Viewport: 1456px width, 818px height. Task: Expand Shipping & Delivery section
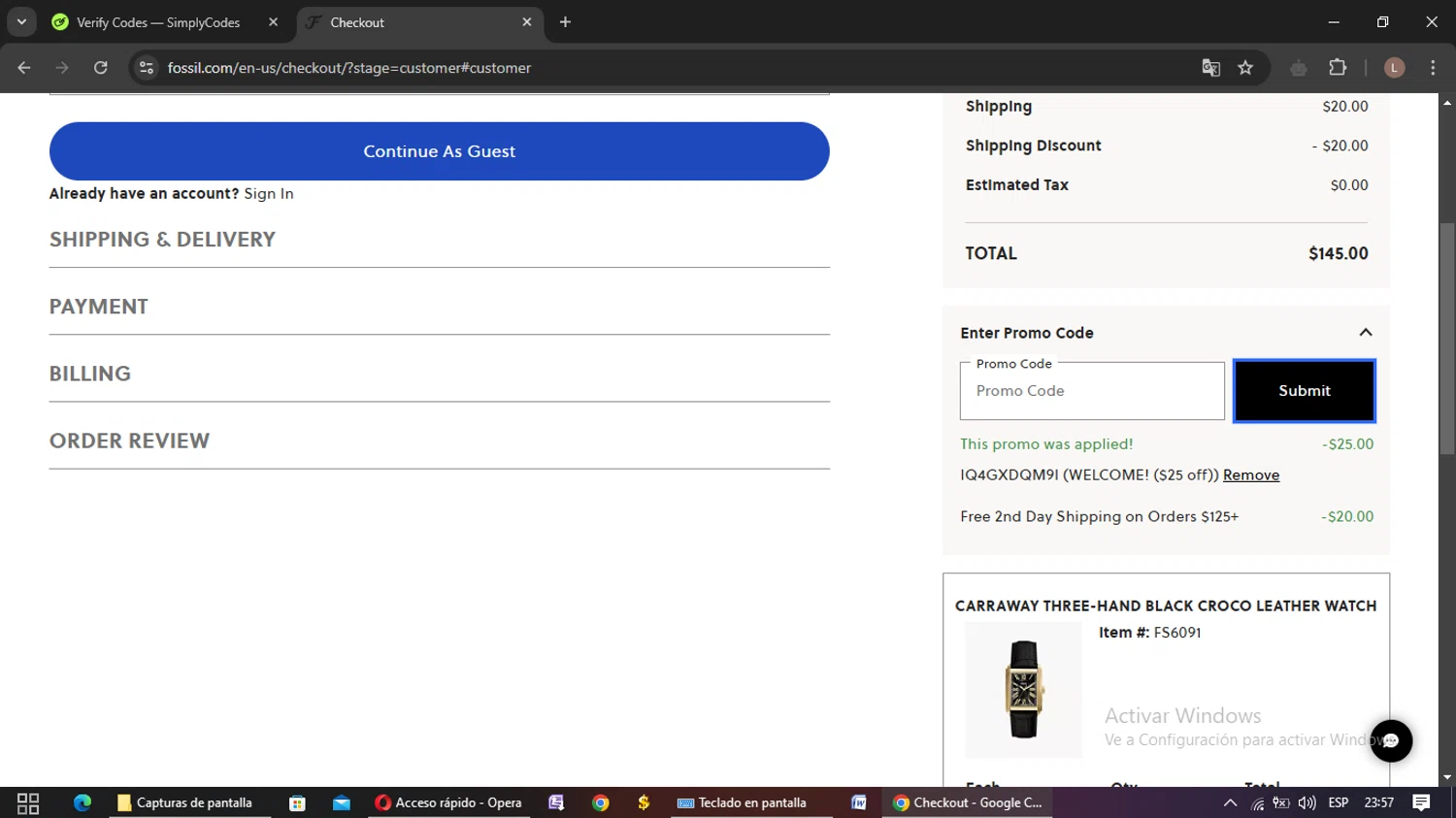tap(440, 240)
